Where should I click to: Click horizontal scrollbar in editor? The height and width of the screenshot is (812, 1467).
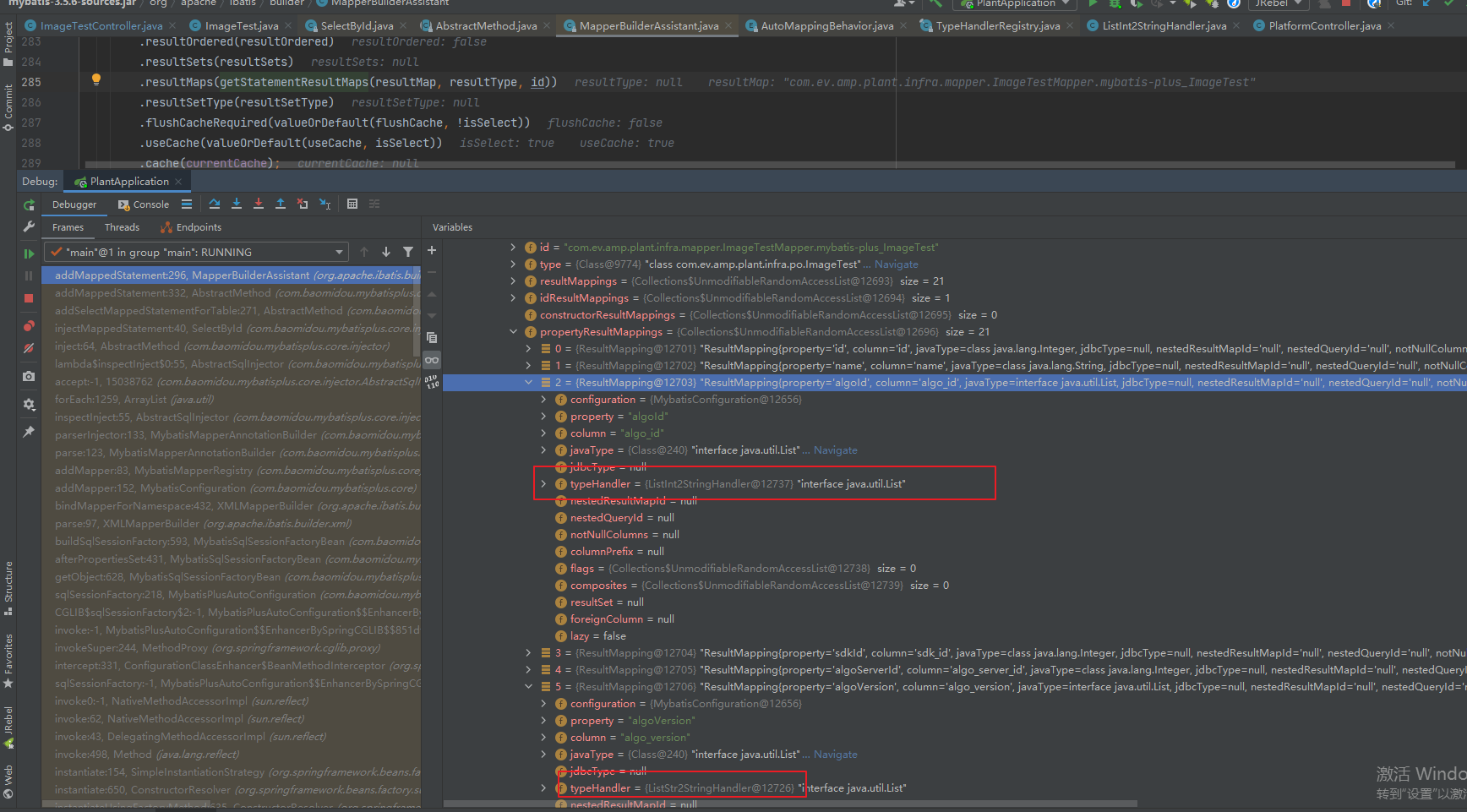770,165
